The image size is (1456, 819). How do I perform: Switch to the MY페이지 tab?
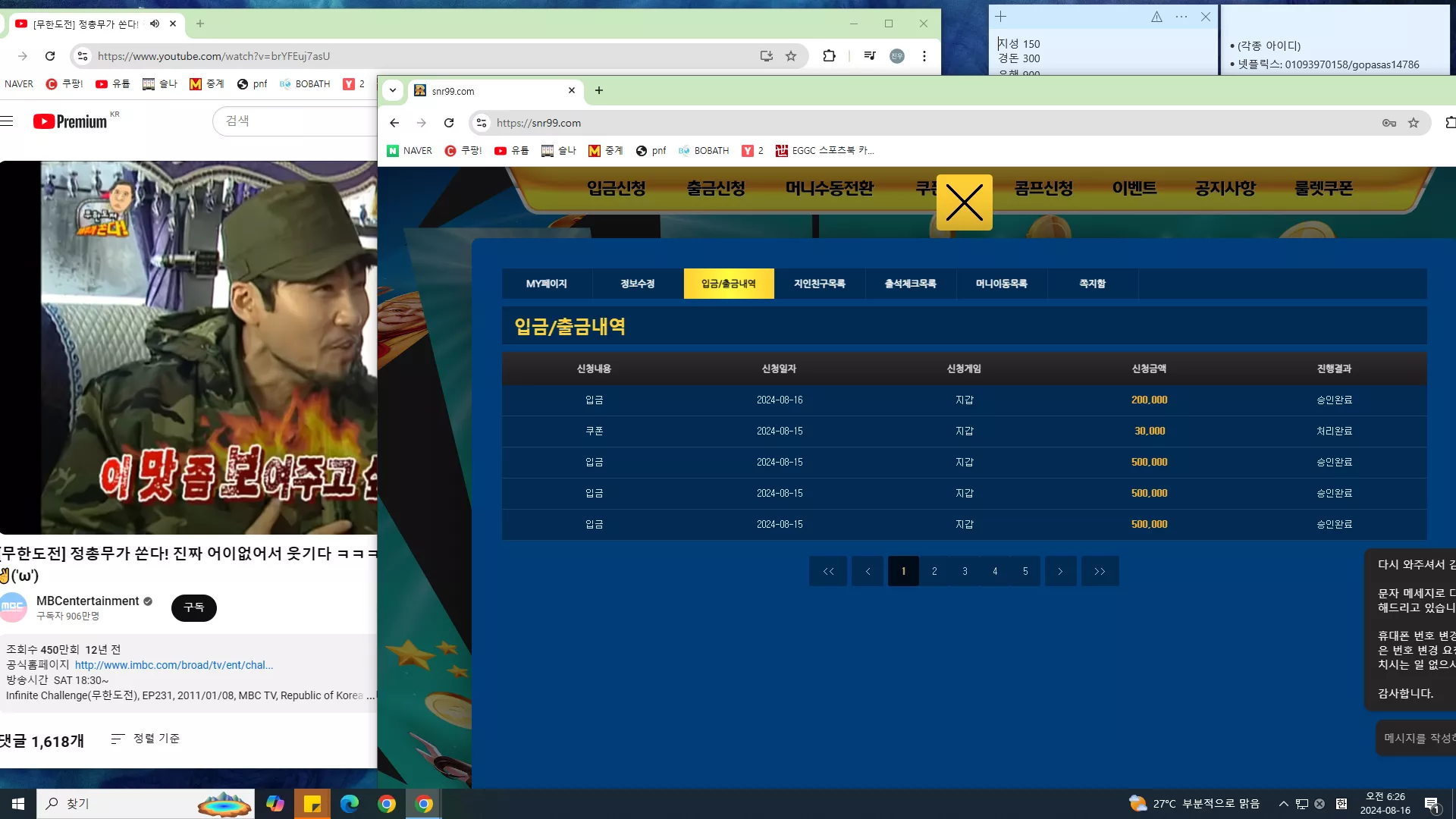[547, 284]
